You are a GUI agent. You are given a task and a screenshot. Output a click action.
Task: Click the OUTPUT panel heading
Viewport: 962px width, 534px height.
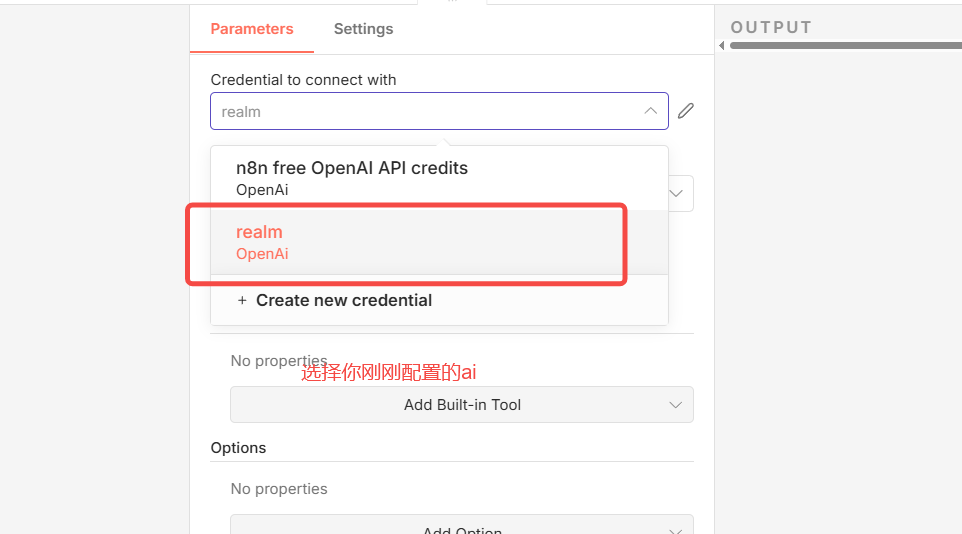coord(771,27)
